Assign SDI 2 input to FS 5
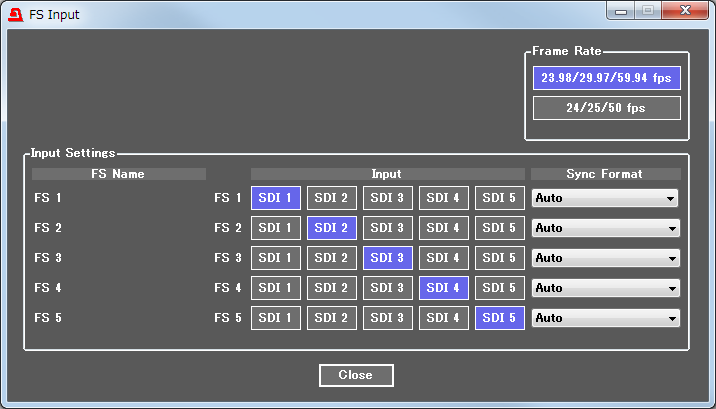 tap(331, 318)
